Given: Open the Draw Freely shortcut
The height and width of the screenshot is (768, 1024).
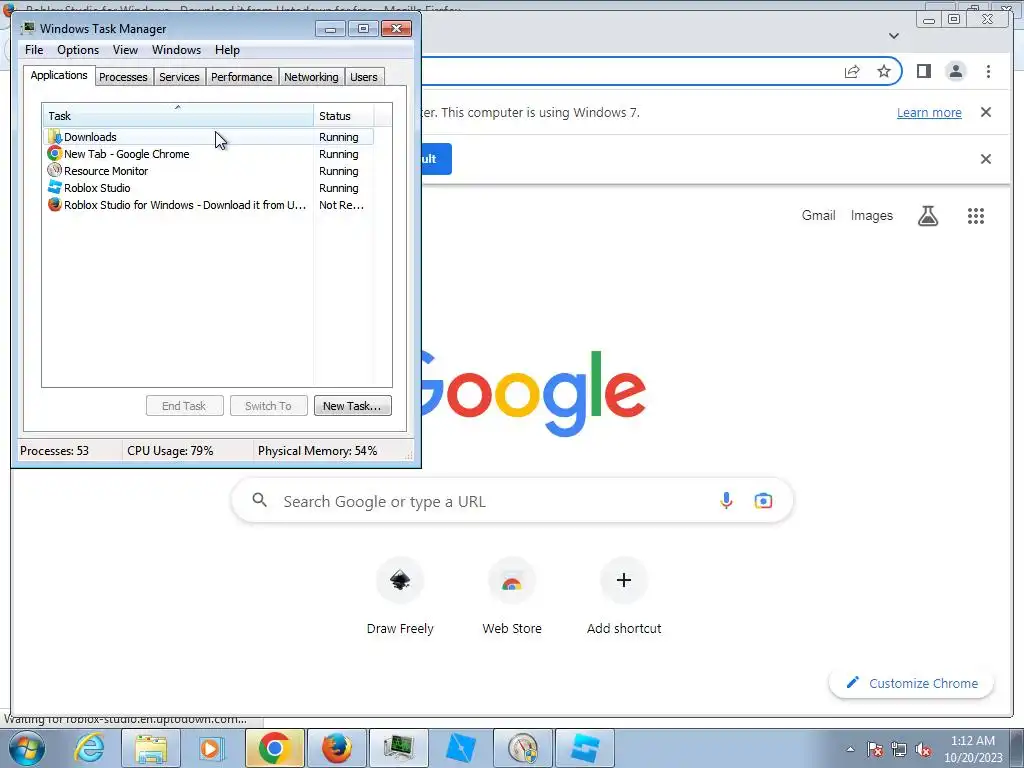Looking at the screenshot, I should pos(400,598).
